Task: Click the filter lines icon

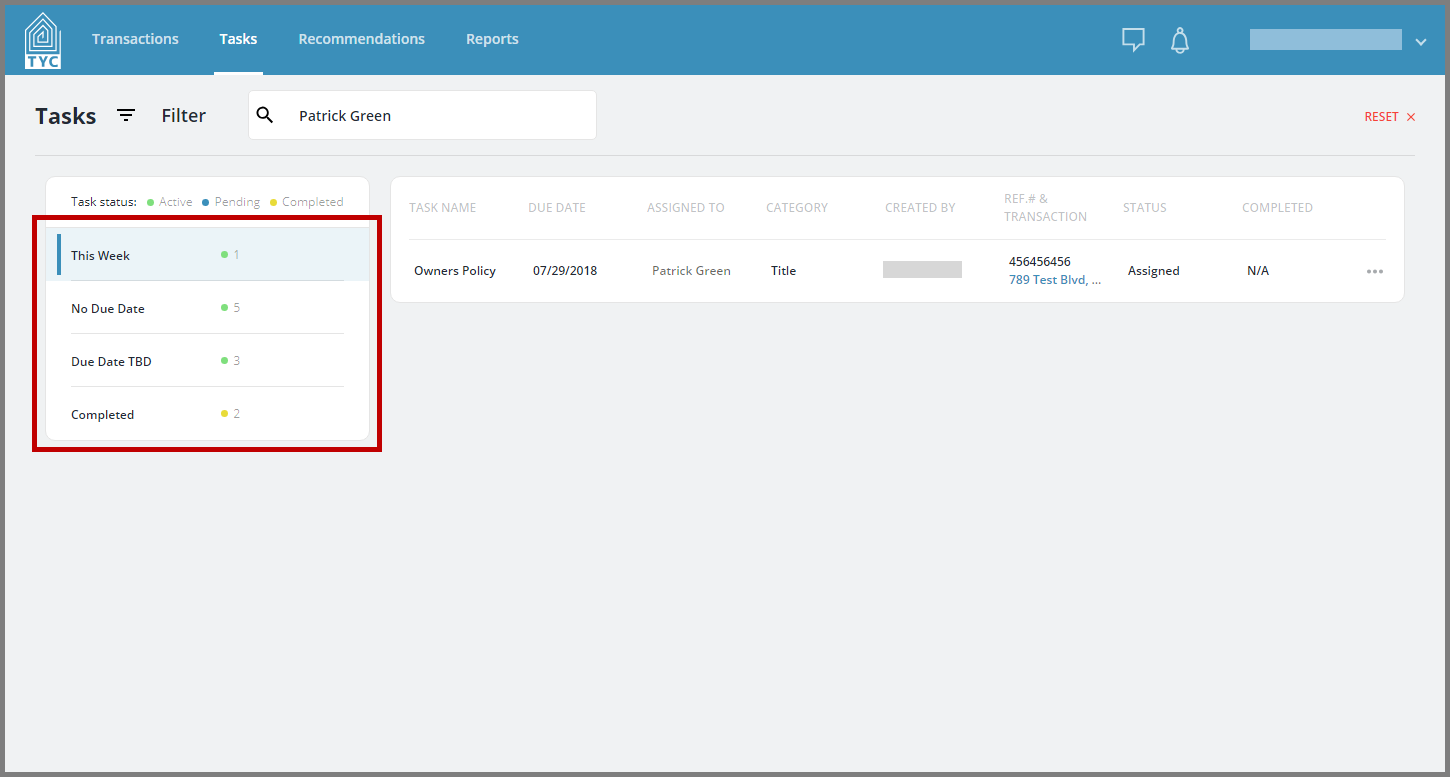Action: 126,115
